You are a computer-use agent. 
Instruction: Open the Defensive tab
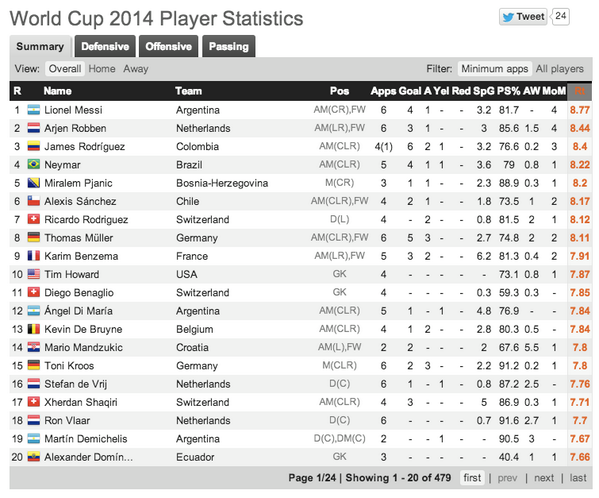pos(105,47)
